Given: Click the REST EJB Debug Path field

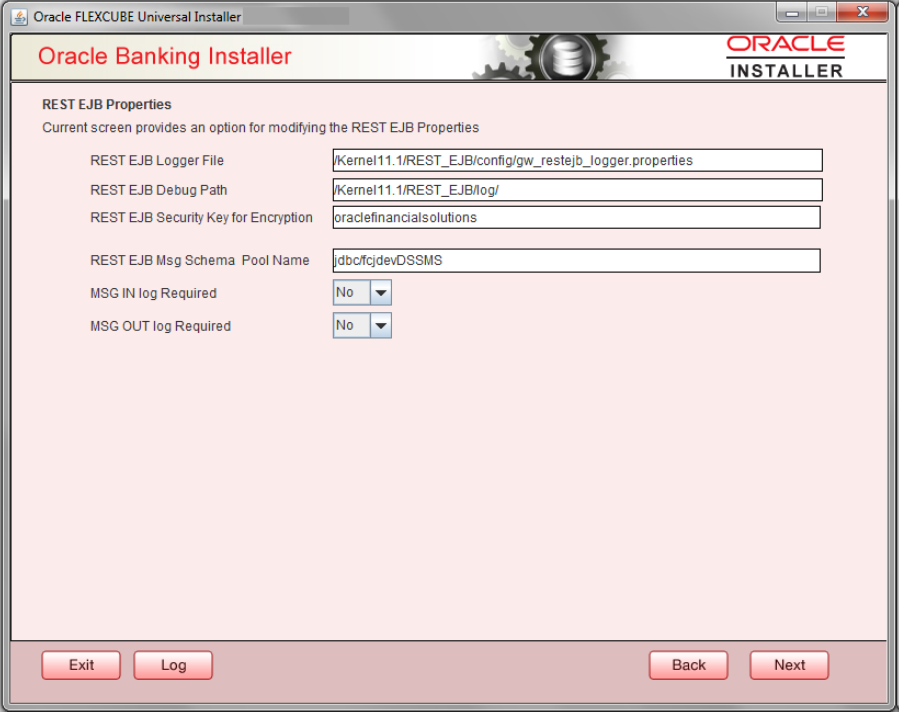Looking at the screenshot, I should tap(576, 189).
